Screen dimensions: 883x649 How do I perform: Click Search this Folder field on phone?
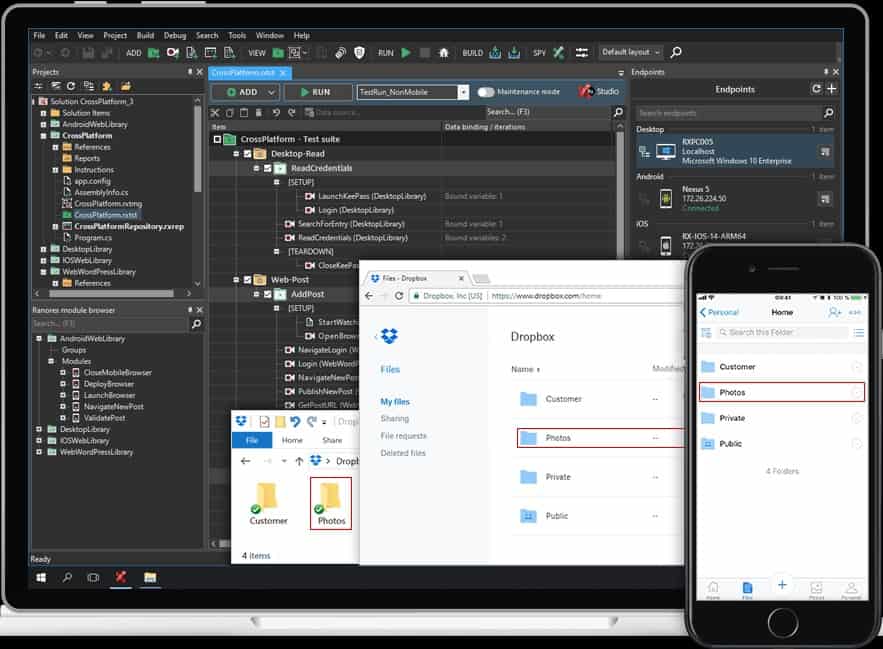coord(782,332)
